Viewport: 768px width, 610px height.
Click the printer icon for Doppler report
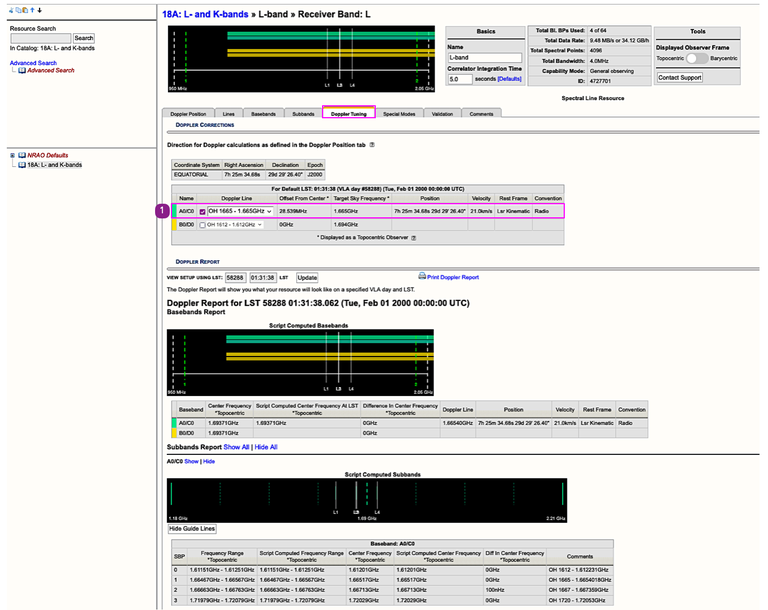coord(421,276)
